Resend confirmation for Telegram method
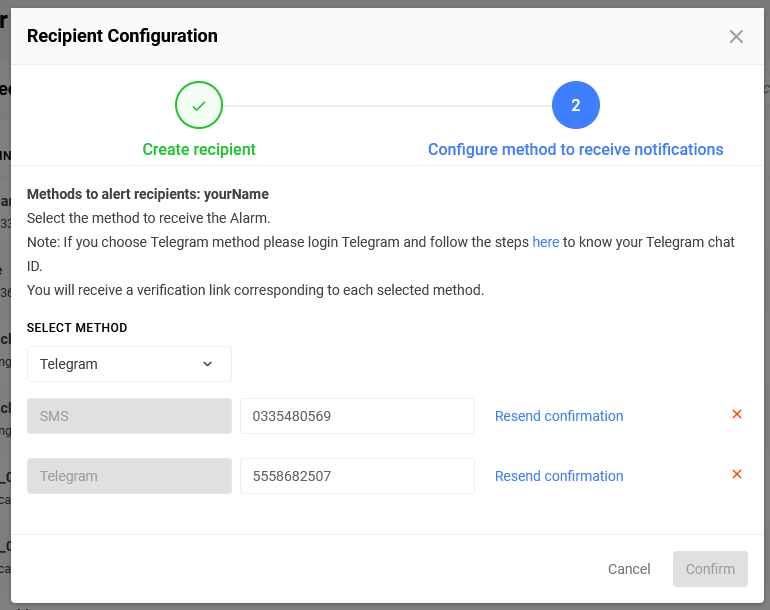This screenshot has width=770, height=610. 559,476
